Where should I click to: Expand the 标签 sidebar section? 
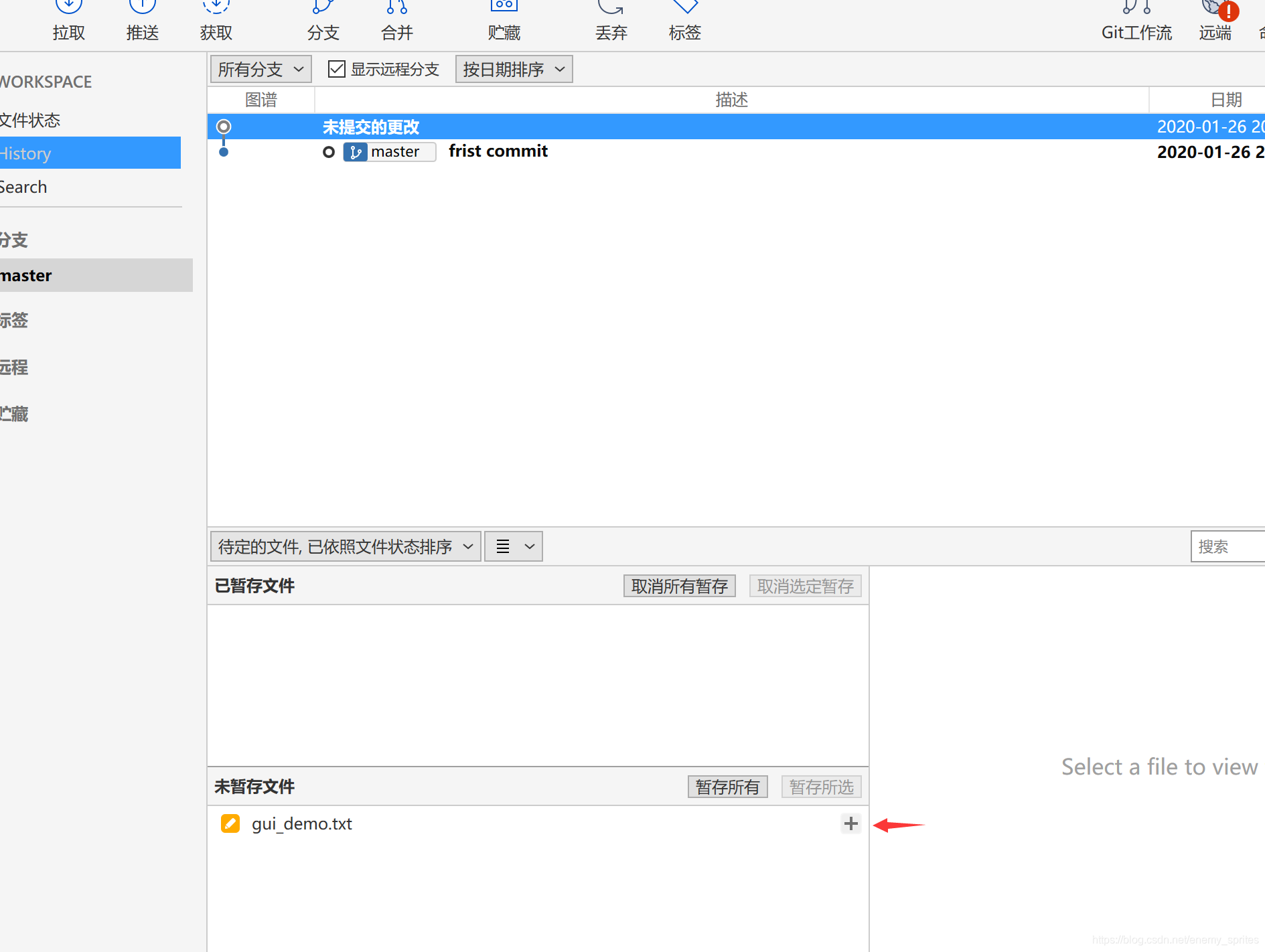coord(15,320)
